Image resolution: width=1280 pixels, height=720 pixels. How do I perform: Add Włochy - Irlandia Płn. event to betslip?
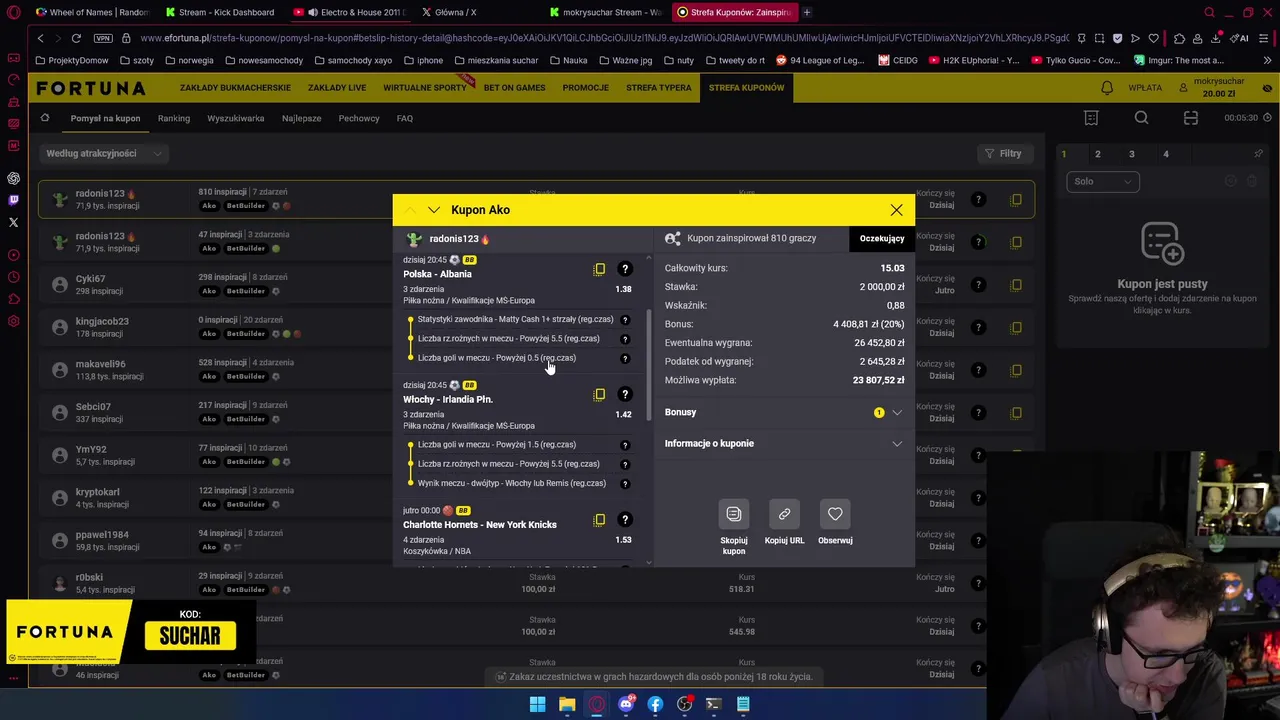pyautogui.click(x=599, y=394)
